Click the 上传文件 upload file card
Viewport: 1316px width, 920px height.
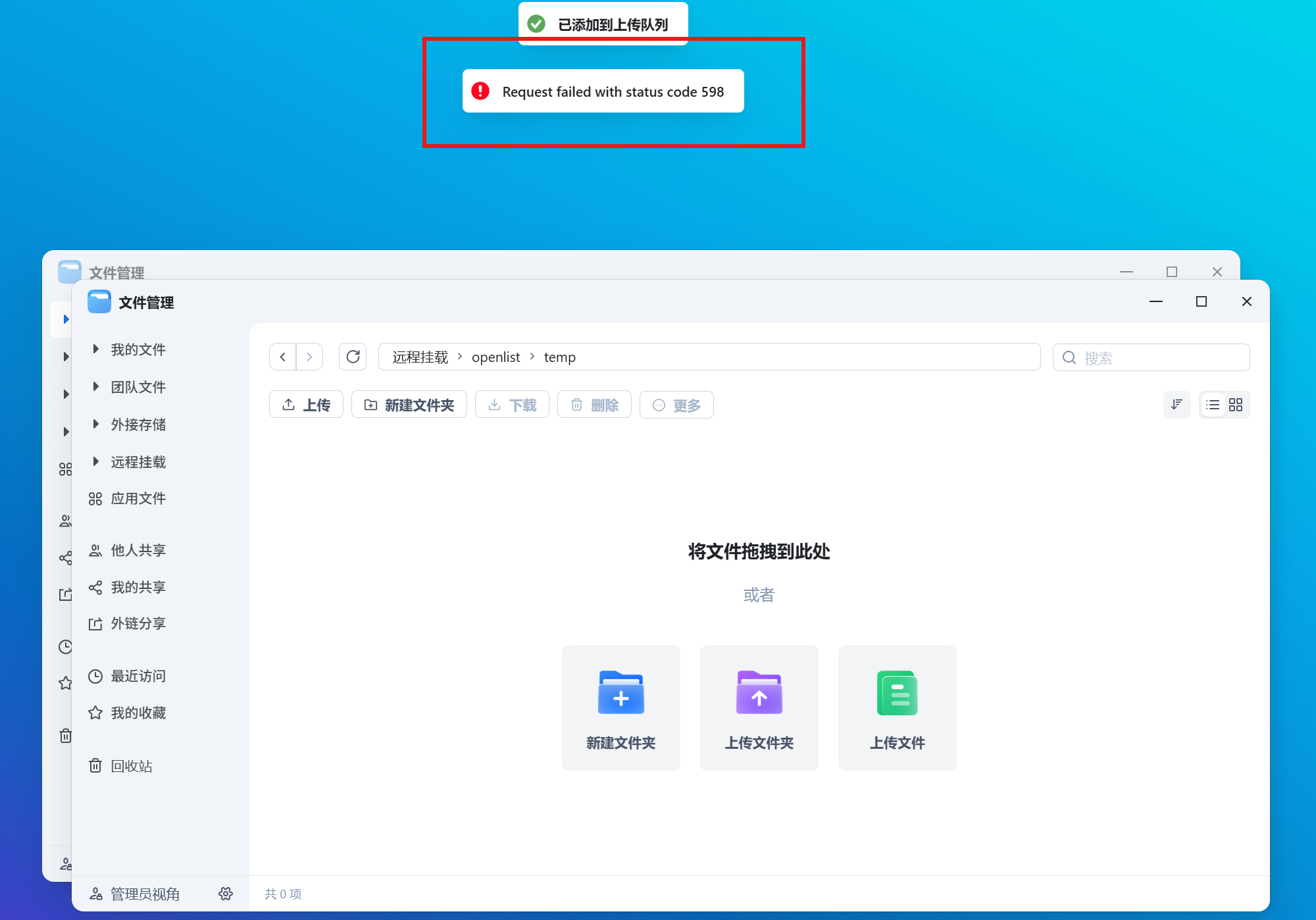point(897,707)
